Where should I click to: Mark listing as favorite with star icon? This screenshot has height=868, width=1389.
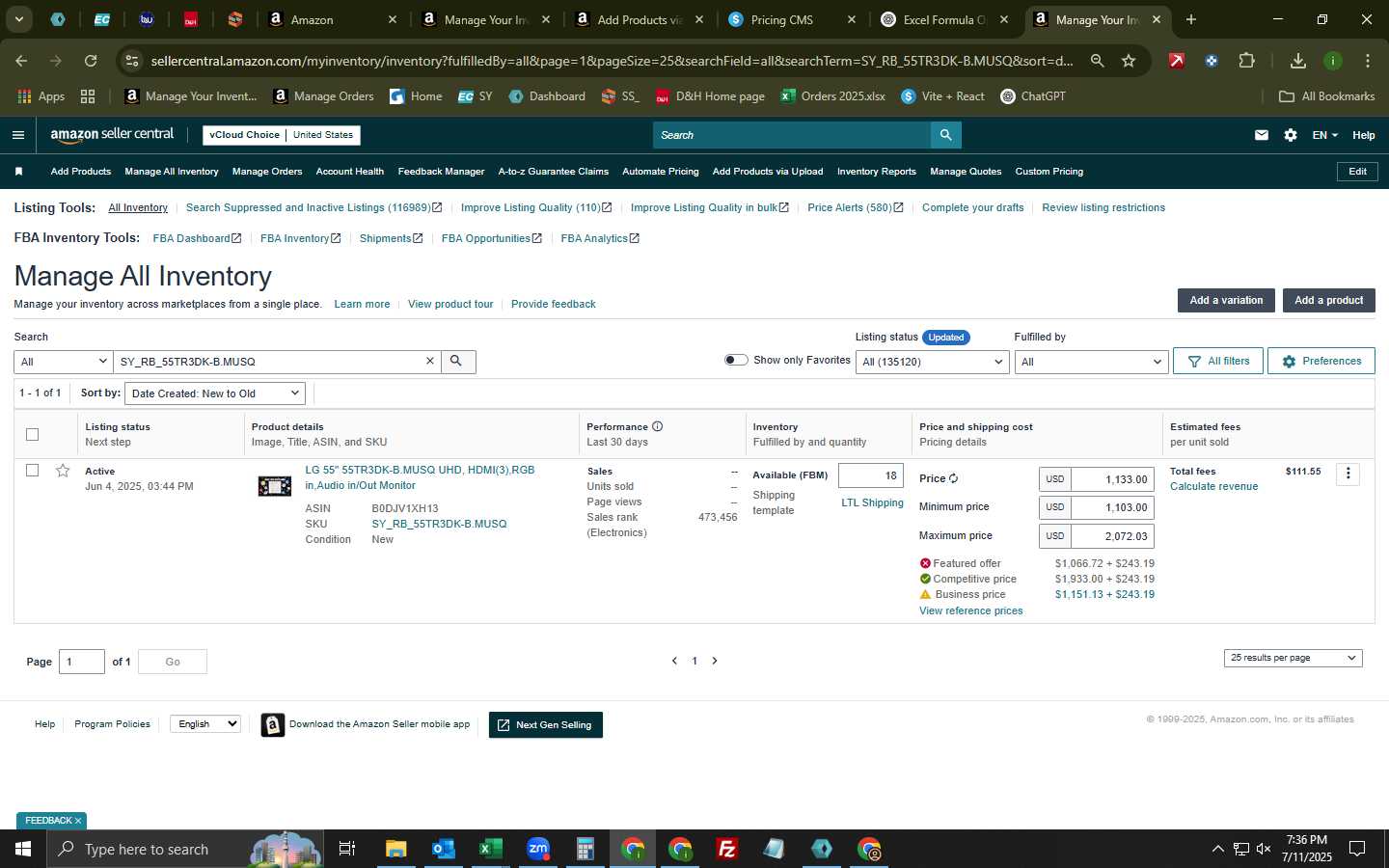63,471
